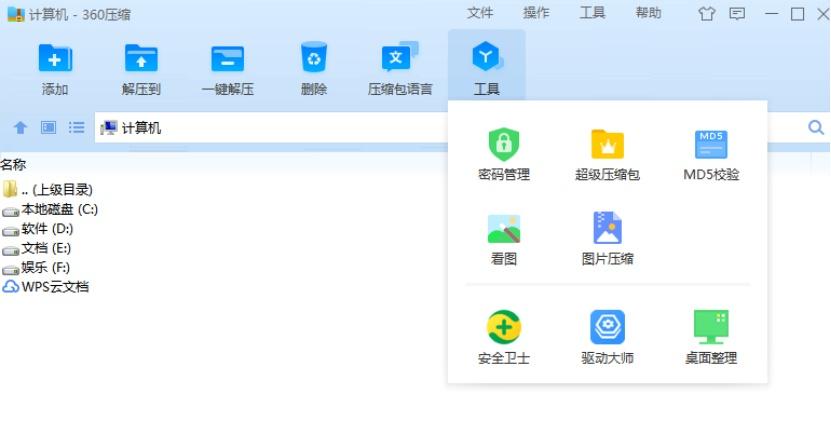Launch the 图片压缩 image compression tool

607,239
